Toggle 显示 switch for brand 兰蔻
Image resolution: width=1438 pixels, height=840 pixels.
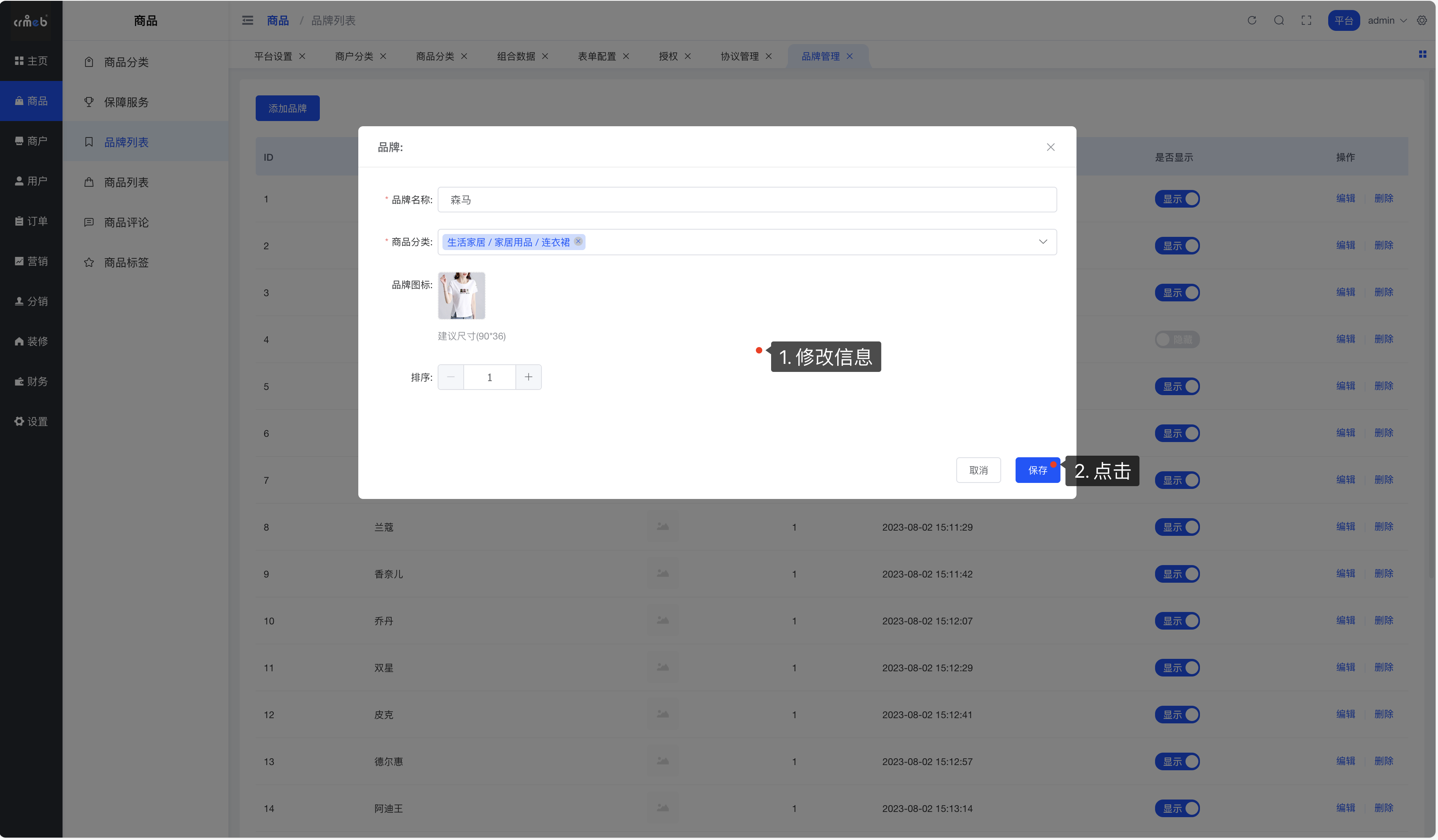tap(1177, 527)
